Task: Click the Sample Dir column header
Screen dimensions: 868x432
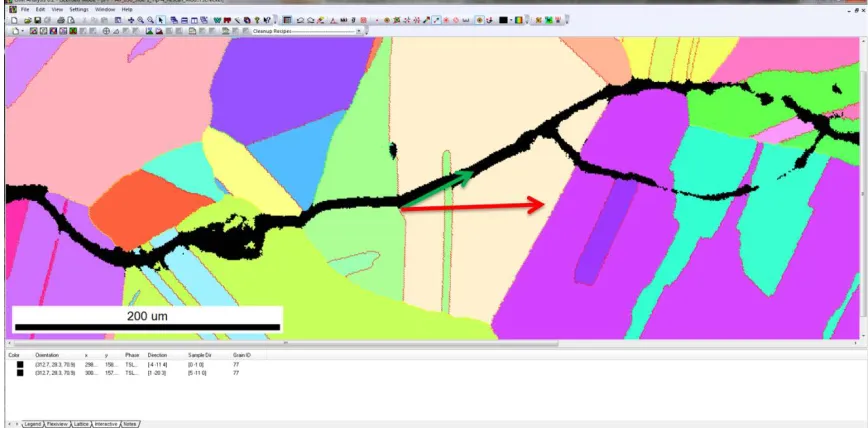Action: (x=198, y=354)
